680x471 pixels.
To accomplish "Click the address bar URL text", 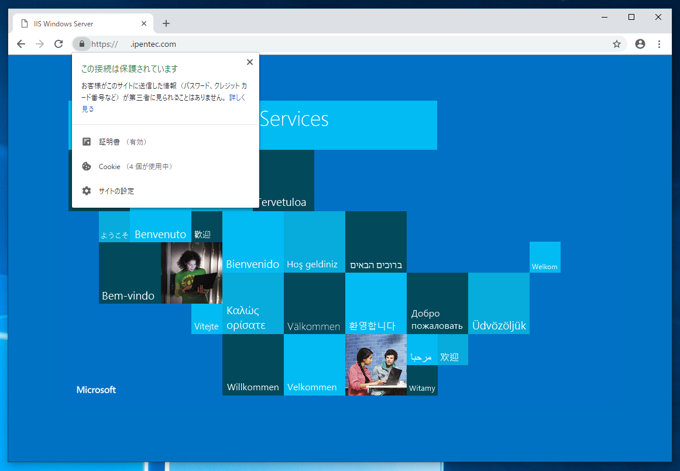I will tap(134, 44).
